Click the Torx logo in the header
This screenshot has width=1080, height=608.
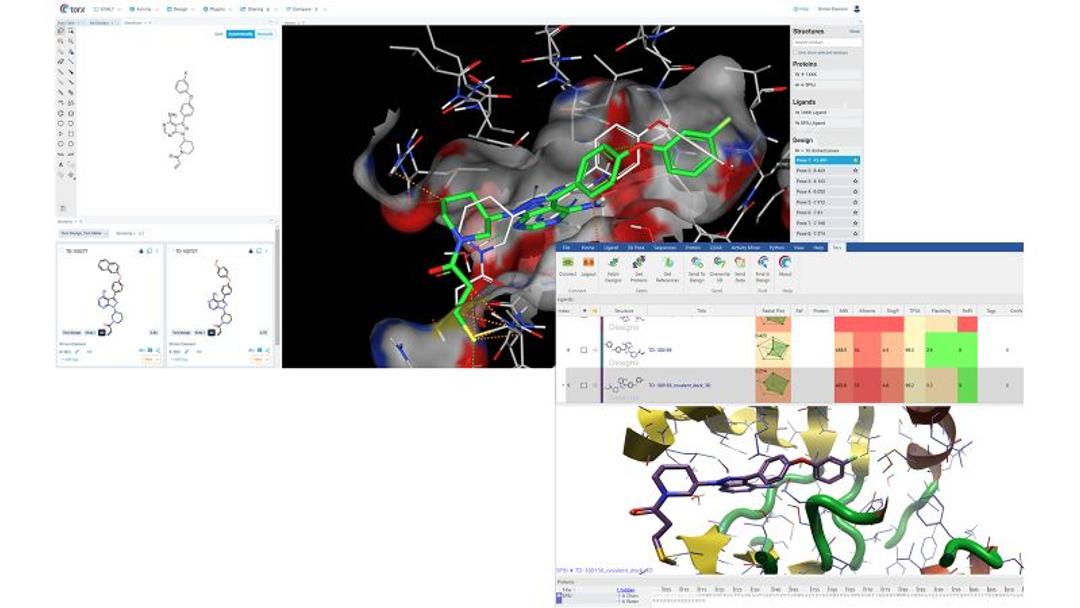(72, 9)
